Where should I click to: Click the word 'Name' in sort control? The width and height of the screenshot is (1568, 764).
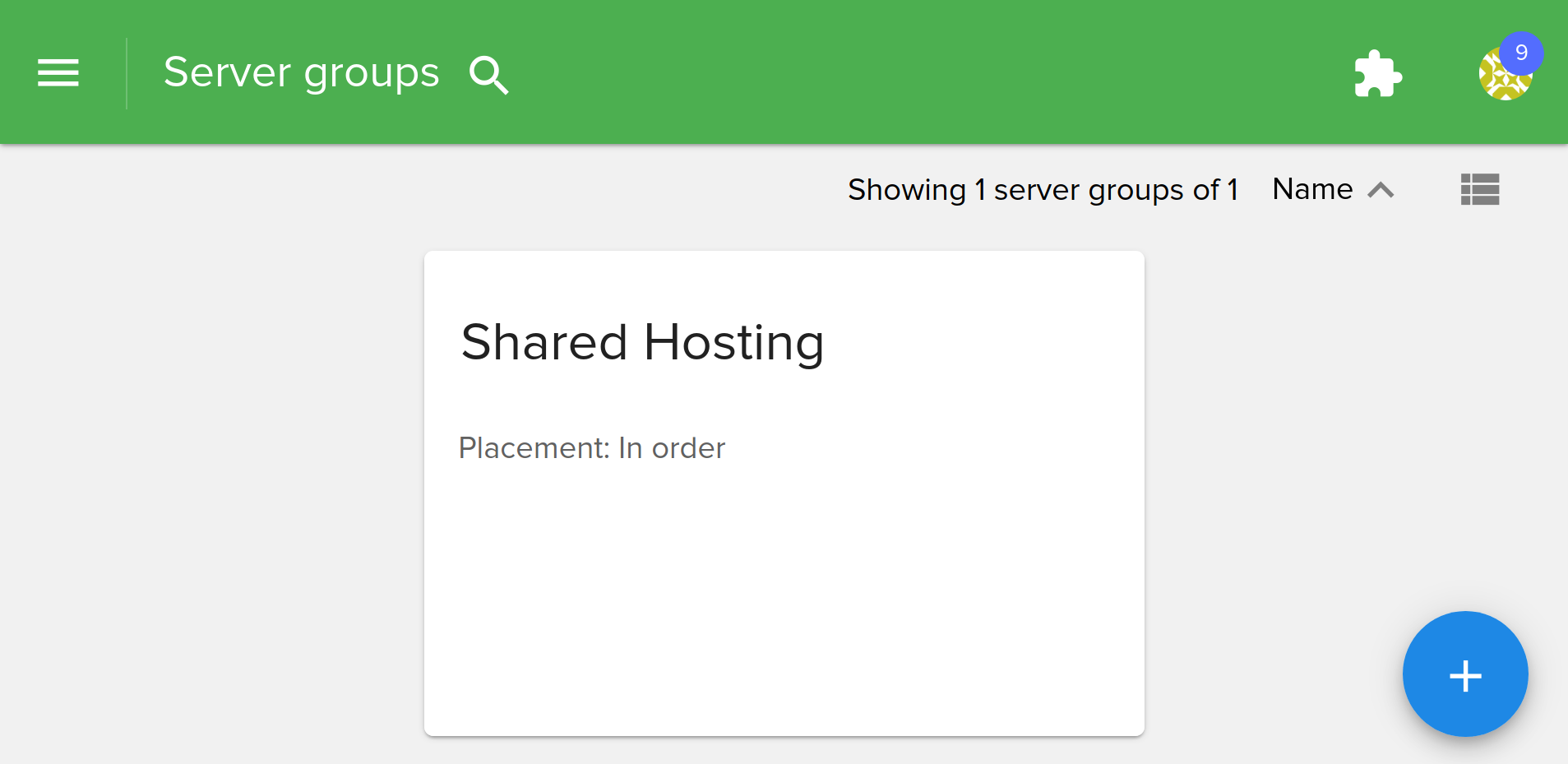pos(1312,190)
